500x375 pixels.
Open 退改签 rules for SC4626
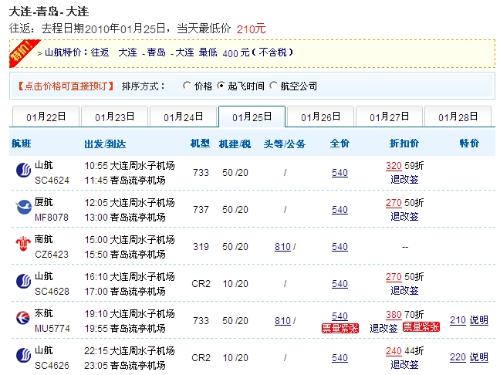pyautogui.click(x=404, y=365)
